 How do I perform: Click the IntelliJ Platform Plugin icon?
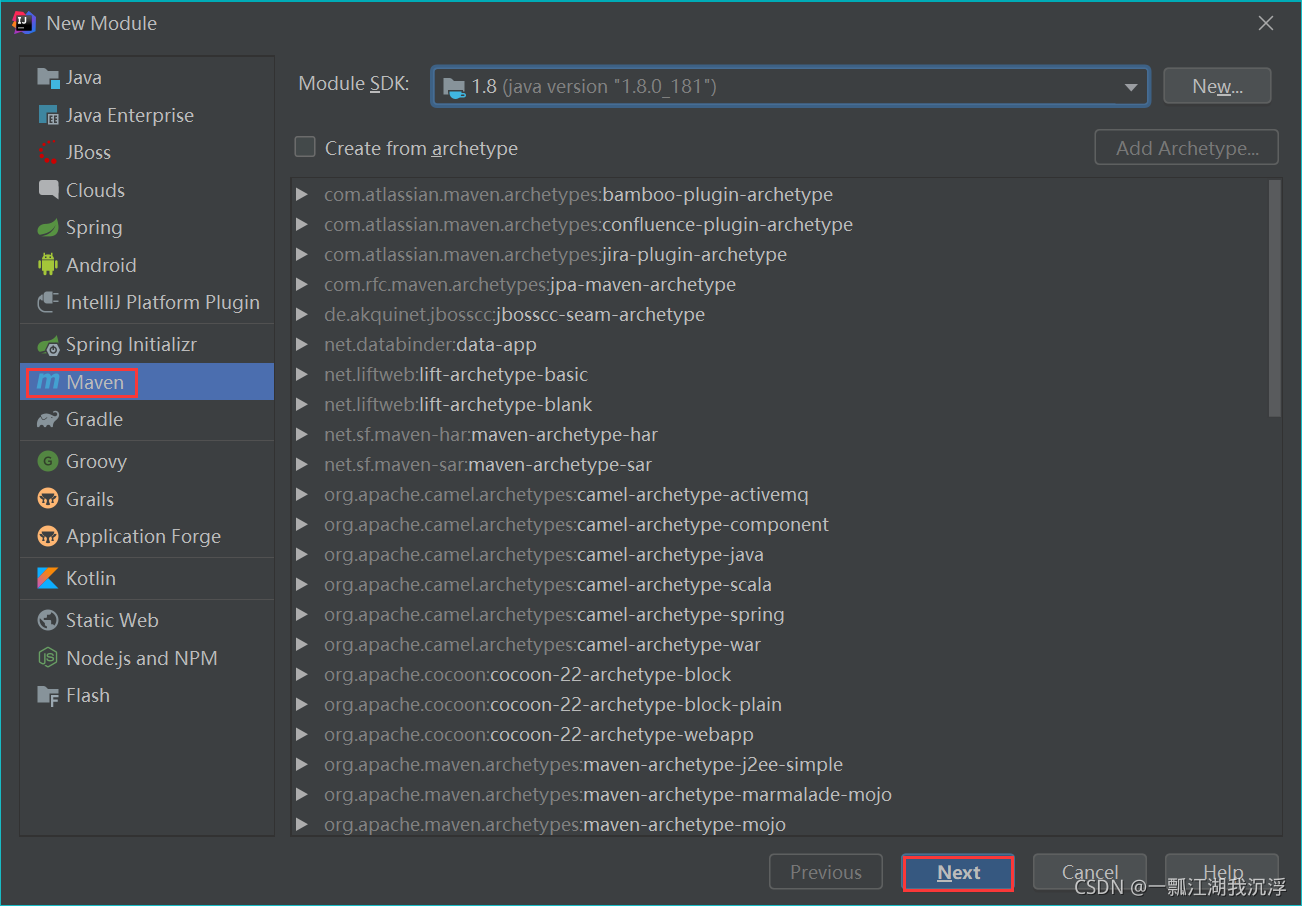click(48, 303)
